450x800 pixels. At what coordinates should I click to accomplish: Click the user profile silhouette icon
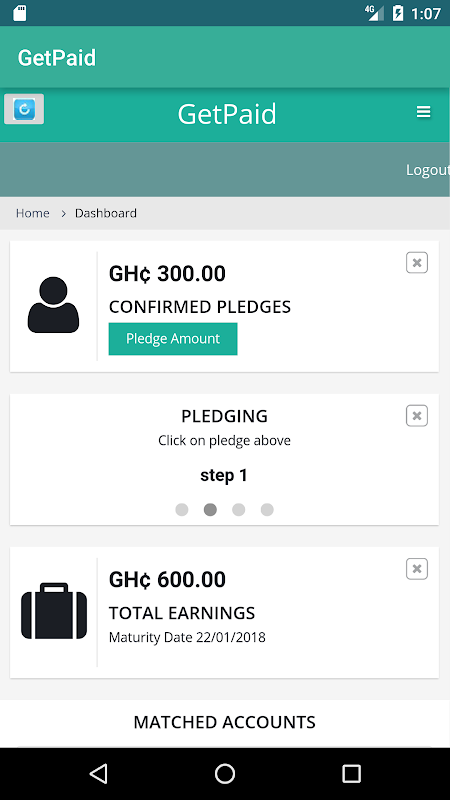[54, 305]
